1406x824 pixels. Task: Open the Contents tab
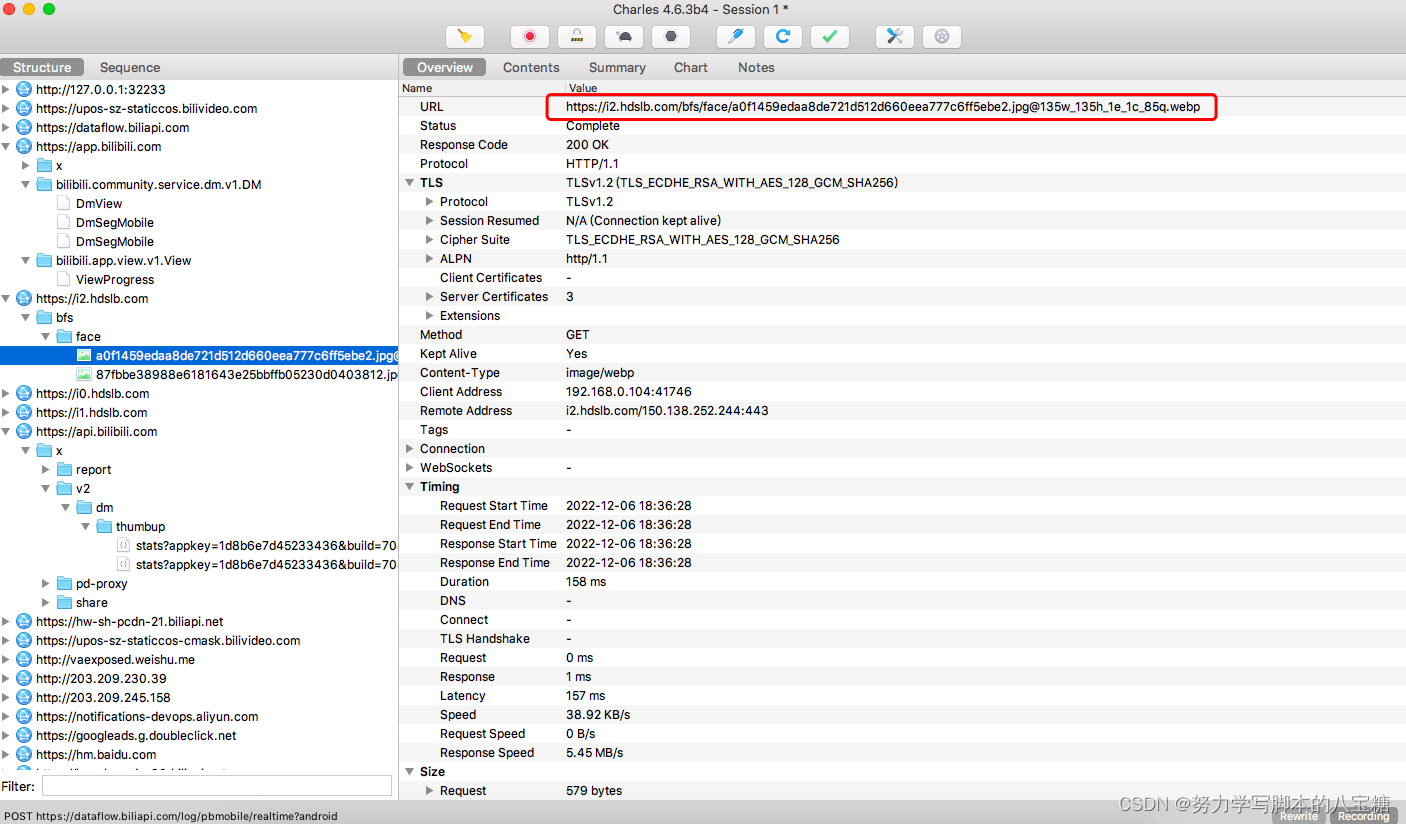click(x=531, y=67)
